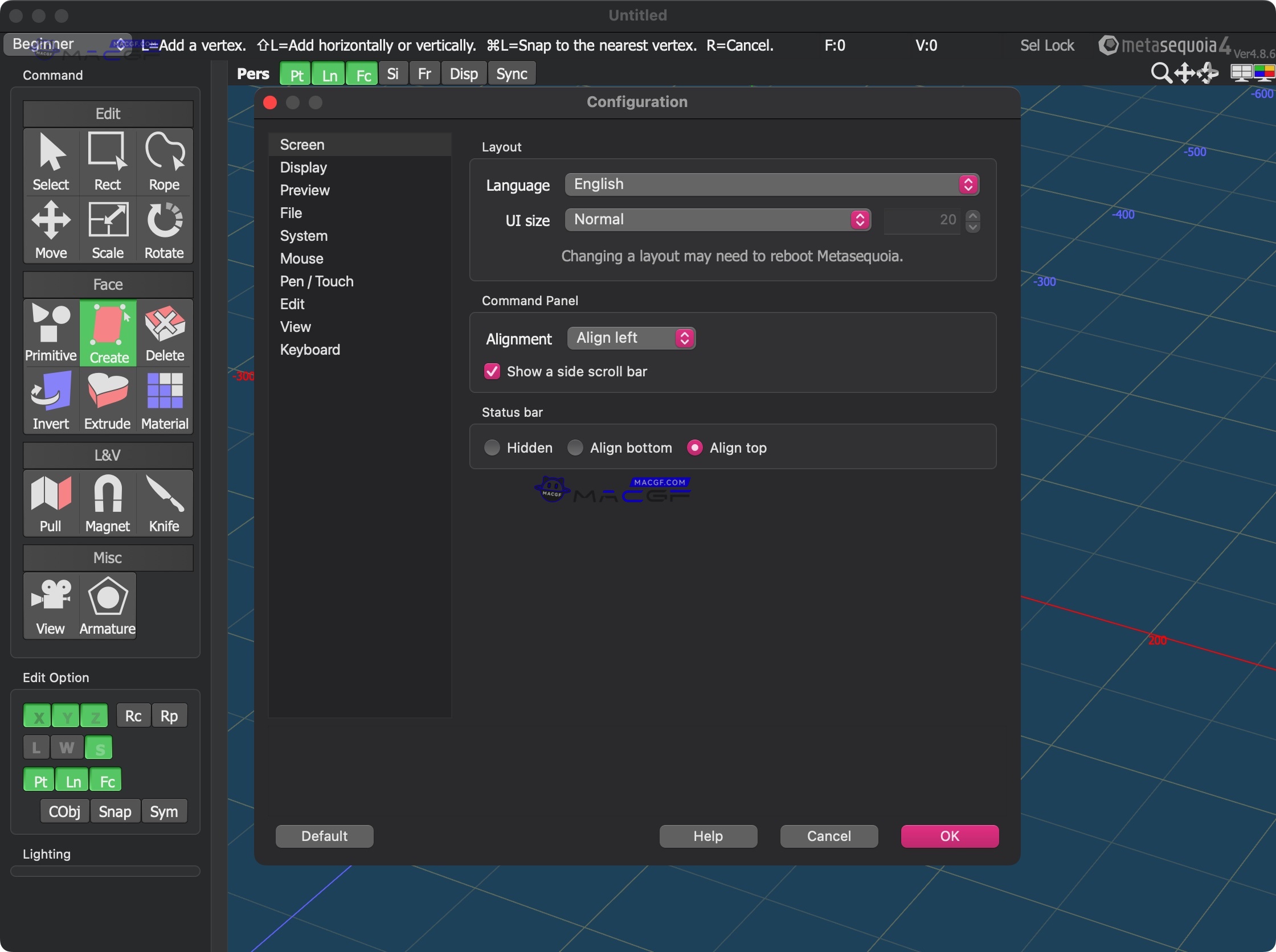Select Align bottom for the status bar
This screenshot has width=1276, height=952.
(575, 447)
